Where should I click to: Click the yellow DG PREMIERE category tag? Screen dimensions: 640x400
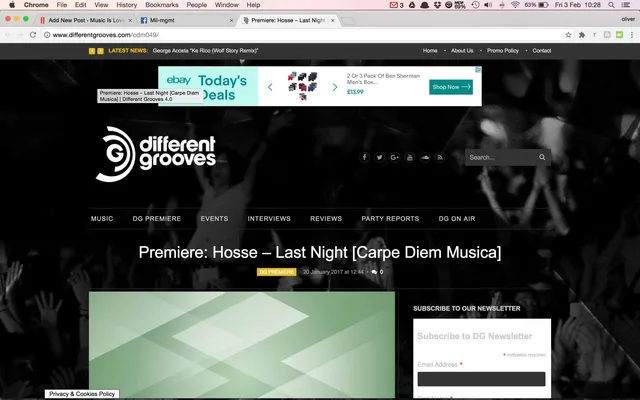[x=276, y=272]
